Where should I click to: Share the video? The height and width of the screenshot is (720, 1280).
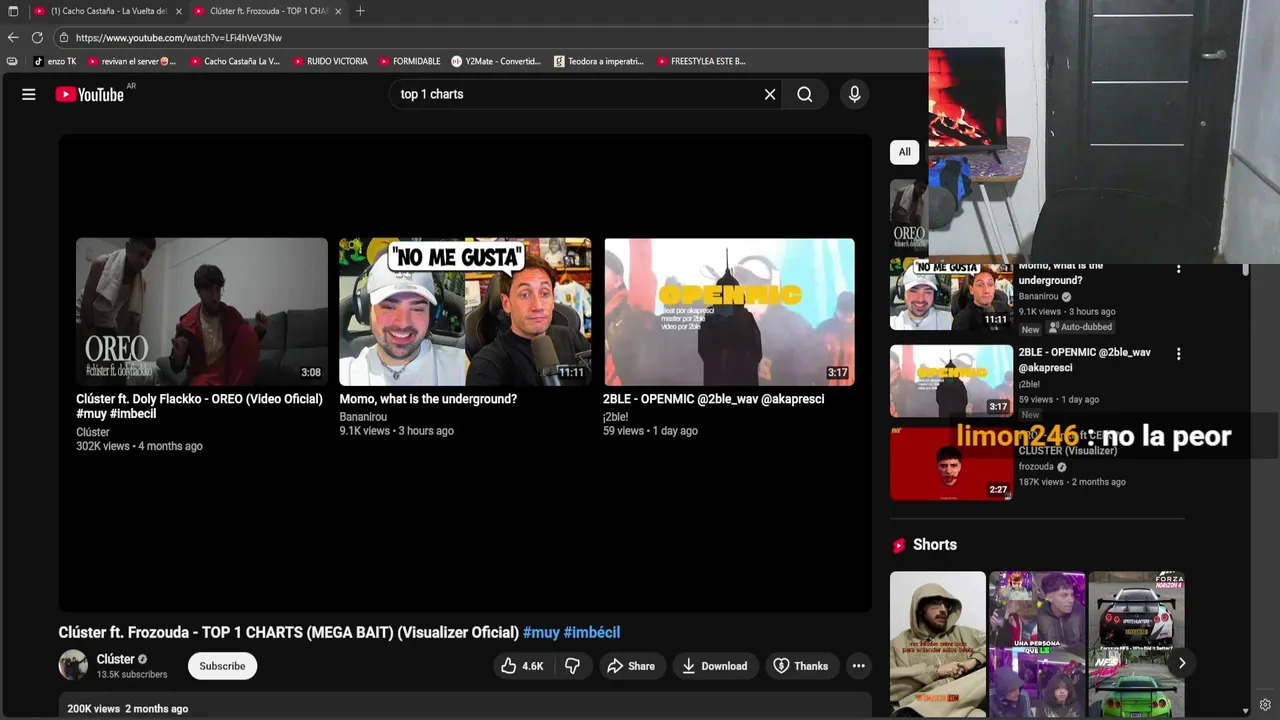[631, 666]
